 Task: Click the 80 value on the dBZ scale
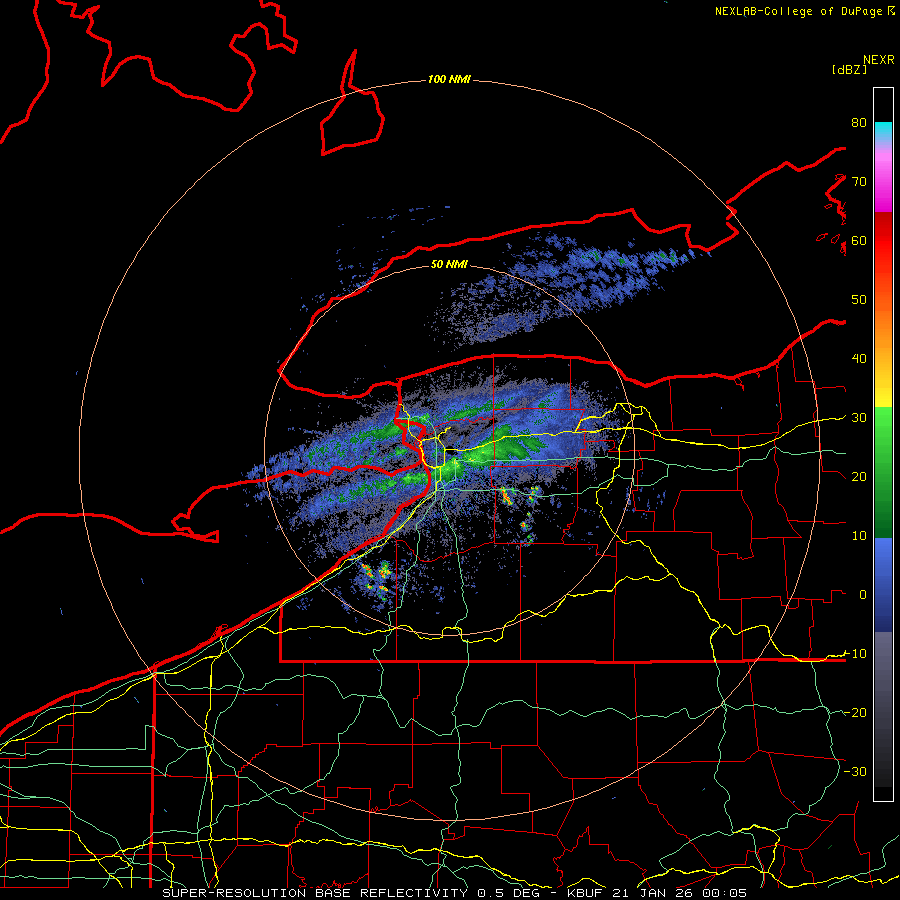(x=859, y=123)
